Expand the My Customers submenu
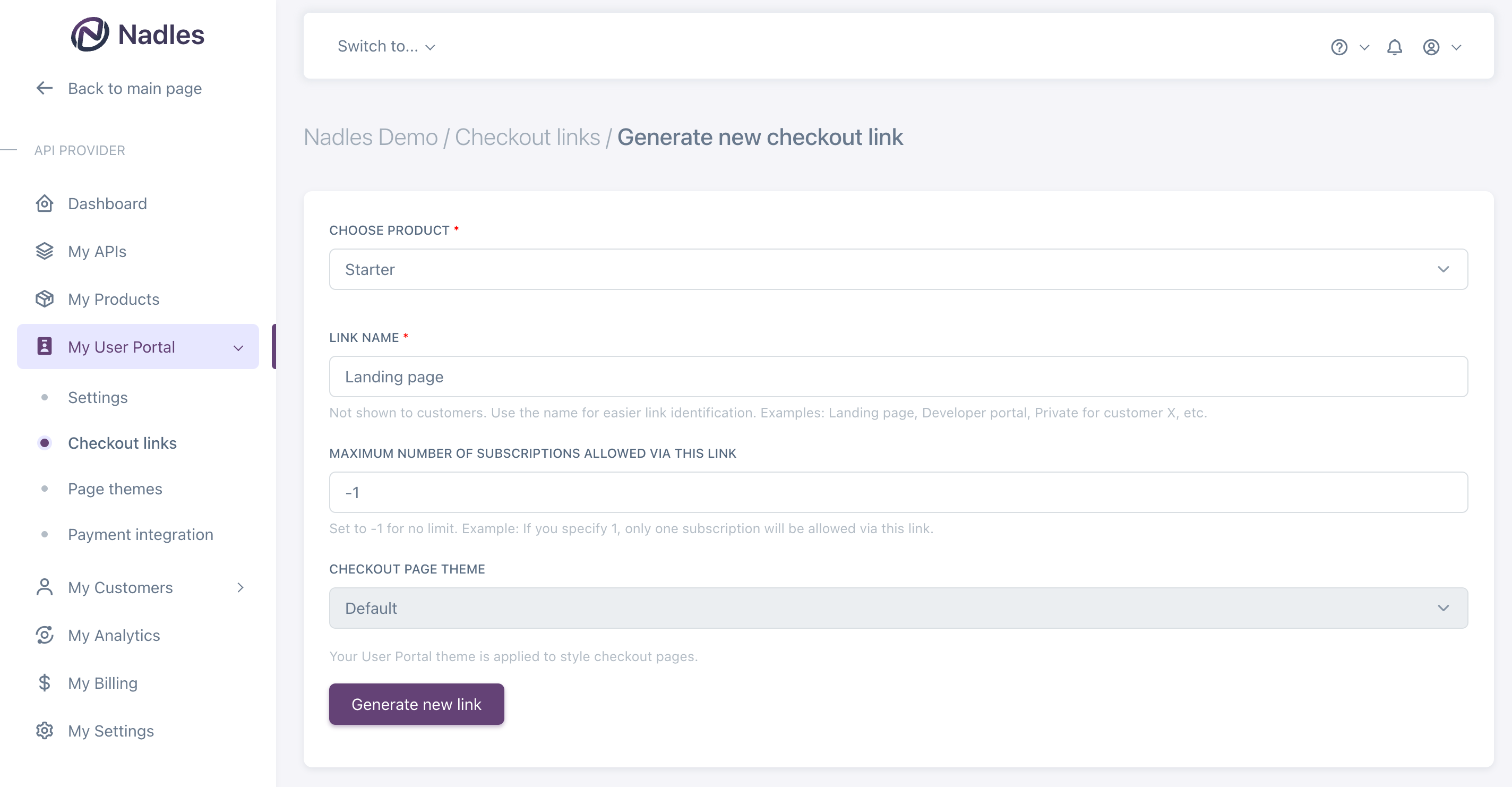This screenshot has width=1512, height=787. 240,587
